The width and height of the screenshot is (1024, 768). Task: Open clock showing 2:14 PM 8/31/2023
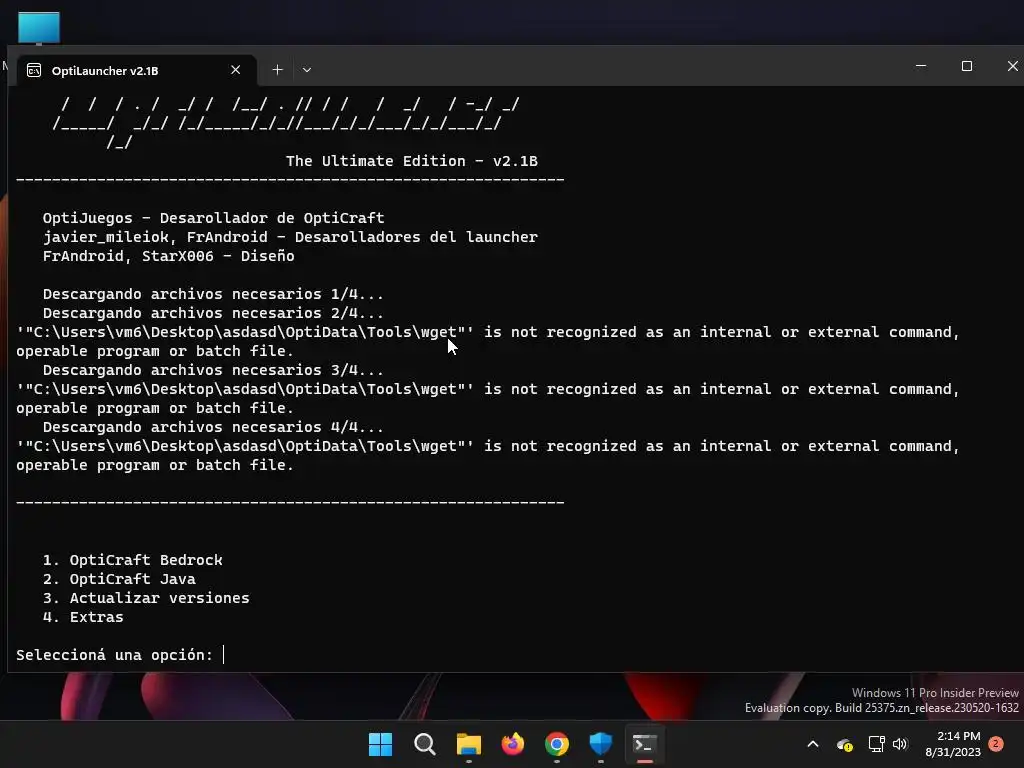tap(953, 744)
